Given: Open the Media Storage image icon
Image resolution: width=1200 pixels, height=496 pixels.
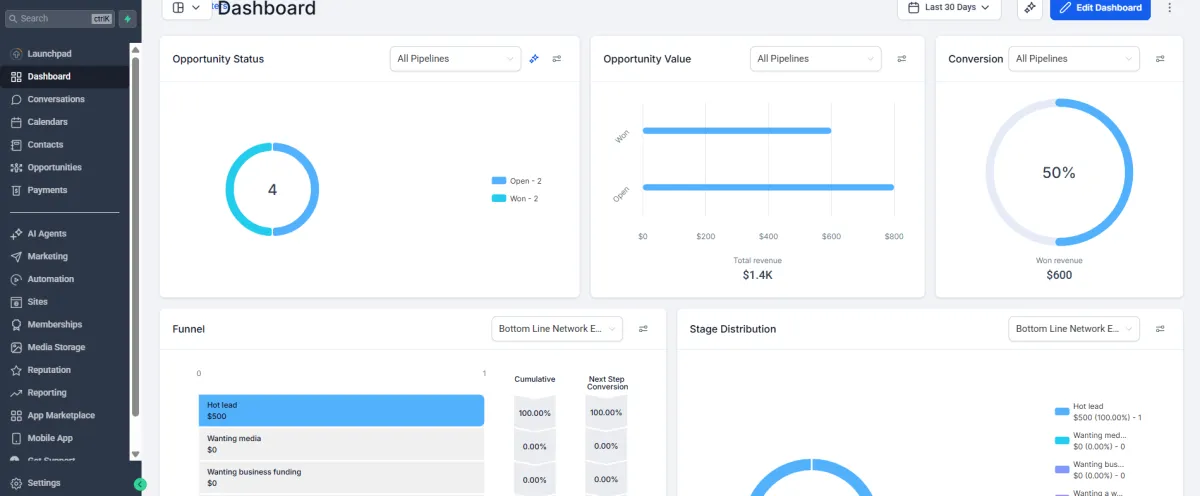Looking at the screenshot, I should pos(16,347).
